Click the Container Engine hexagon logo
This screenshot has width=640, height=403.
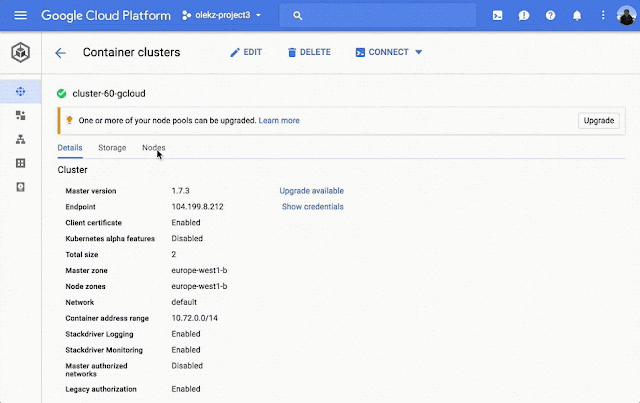click(20, 52)
